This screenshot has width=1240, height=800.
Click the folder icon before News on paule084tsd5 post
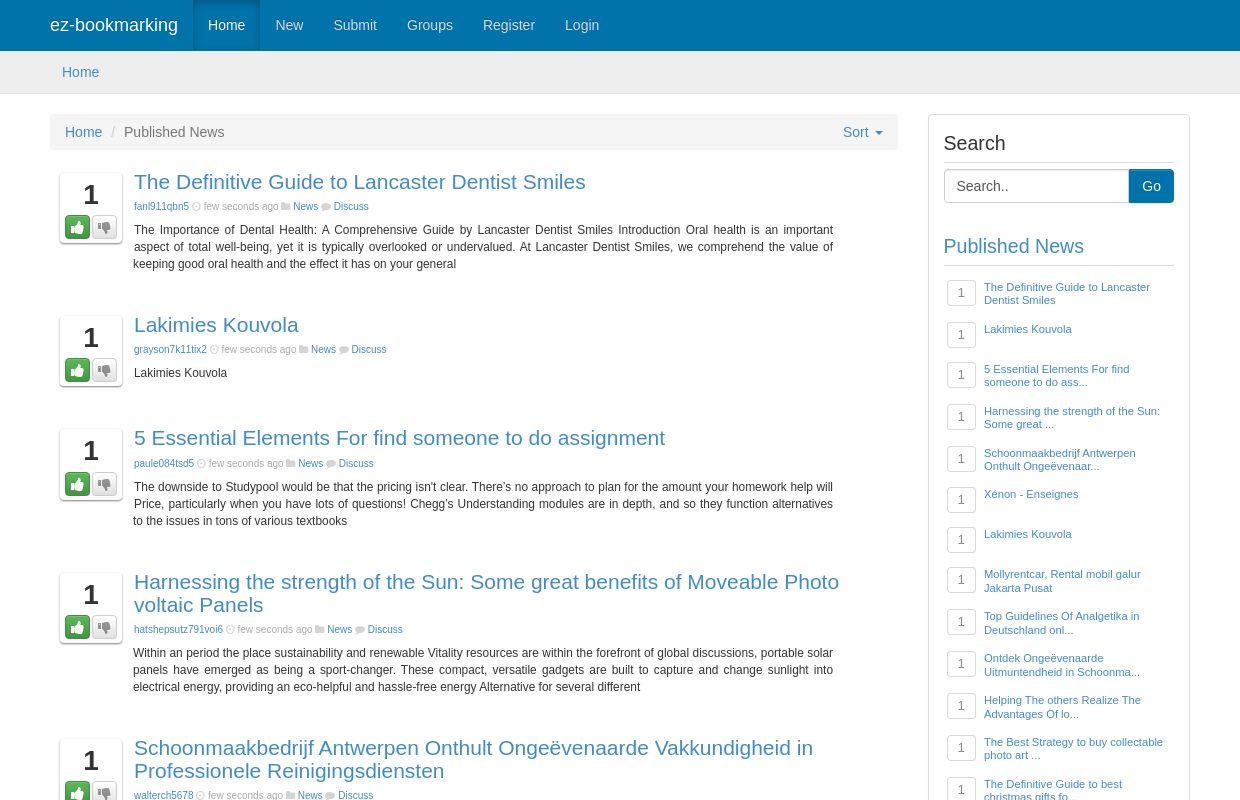pos(292,463)
